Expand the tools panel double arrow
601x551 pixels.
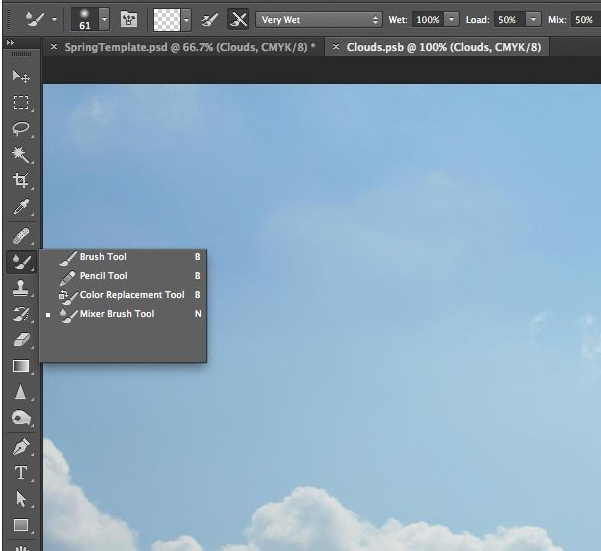(10, 43)
